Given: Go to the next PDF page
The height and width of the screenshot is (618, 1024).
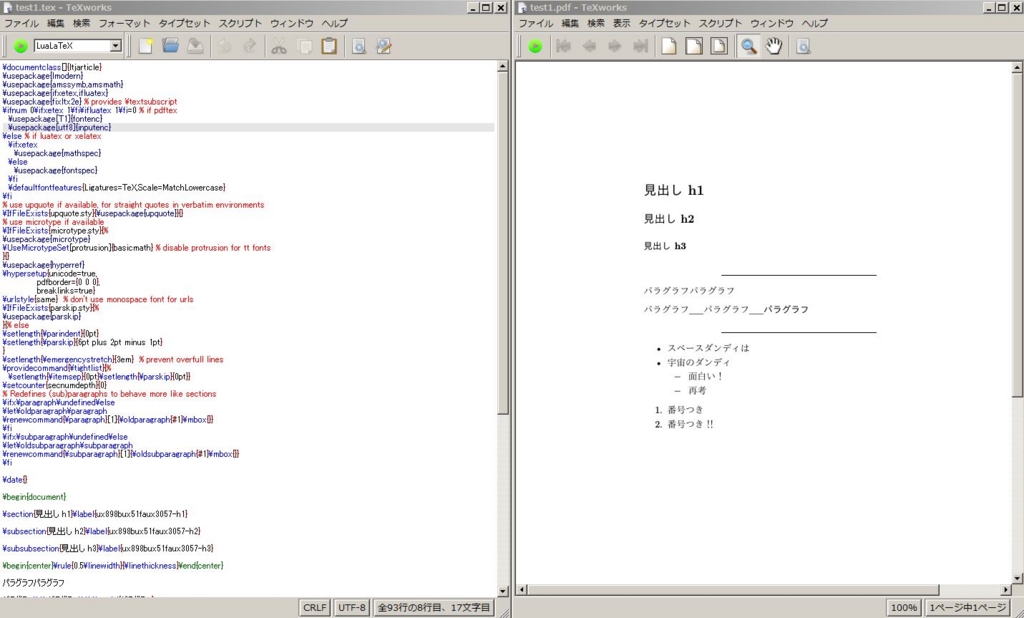Looking at the screenshot, I should coord(614,46).
